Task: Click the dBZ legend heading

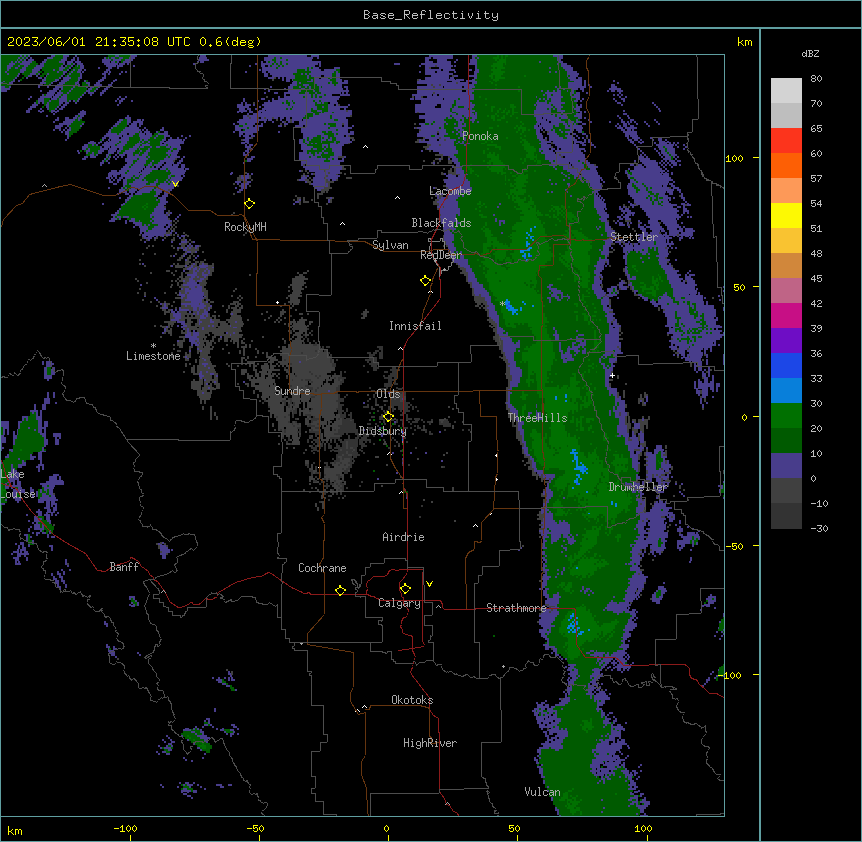Action: tap(810, 53)
